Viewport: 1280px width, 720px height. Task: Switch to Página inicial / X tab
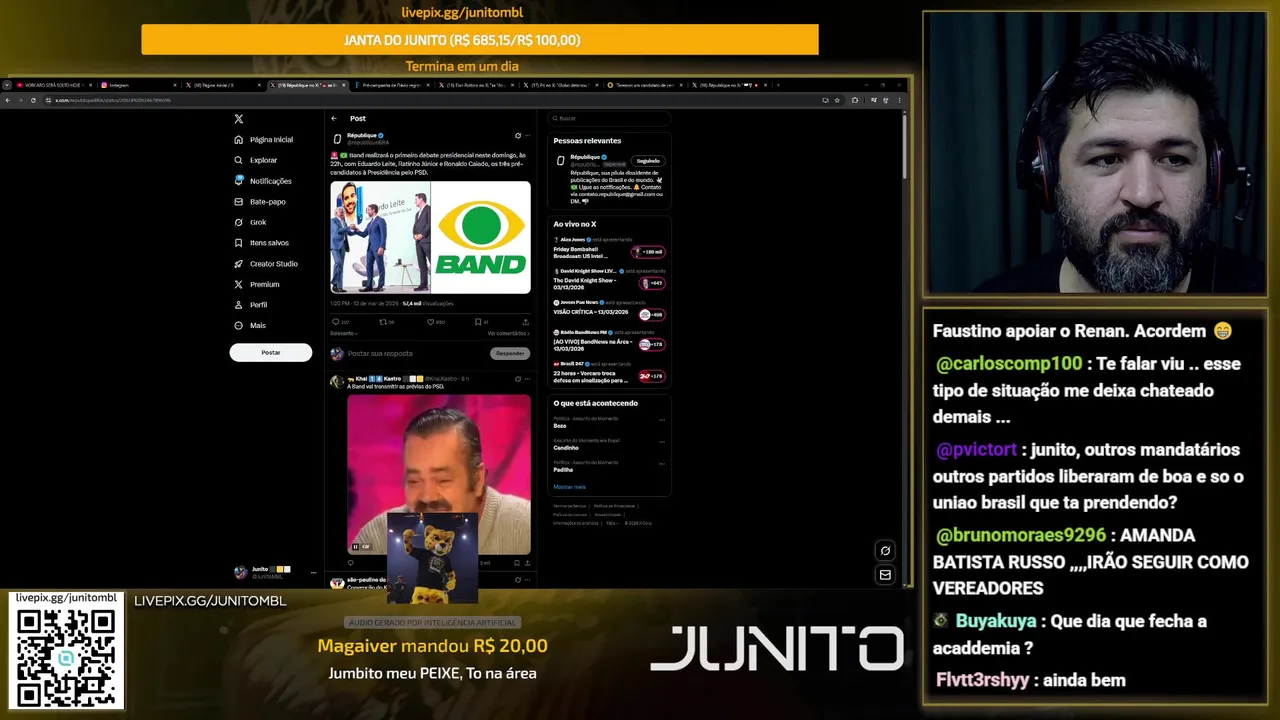(222, 85)
